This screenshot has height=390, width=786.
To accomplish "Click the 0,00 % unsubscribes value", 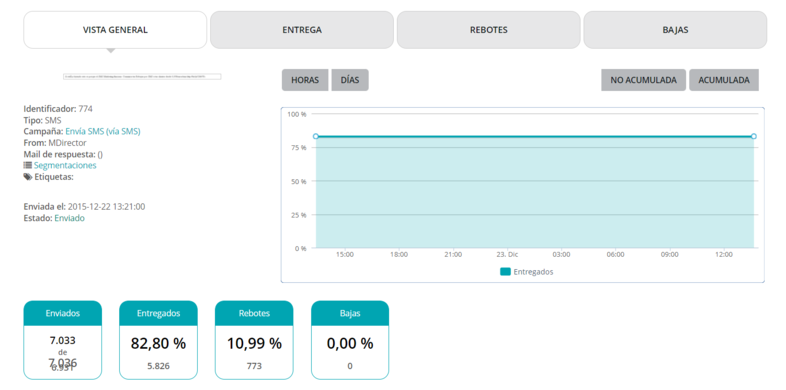I will (x=350, y=344).
